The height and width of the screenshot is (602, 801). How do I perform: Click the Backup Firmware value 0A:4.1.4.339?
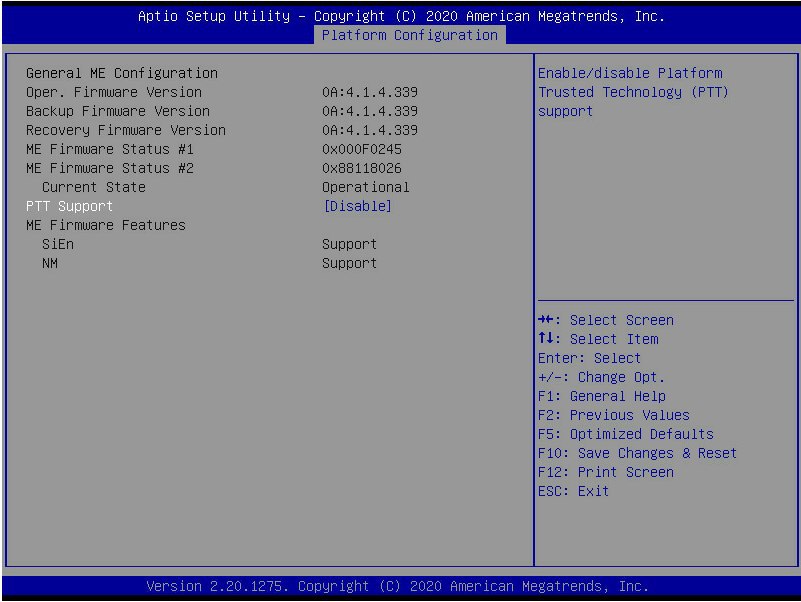pyautogui.click(x=370, y=111)
